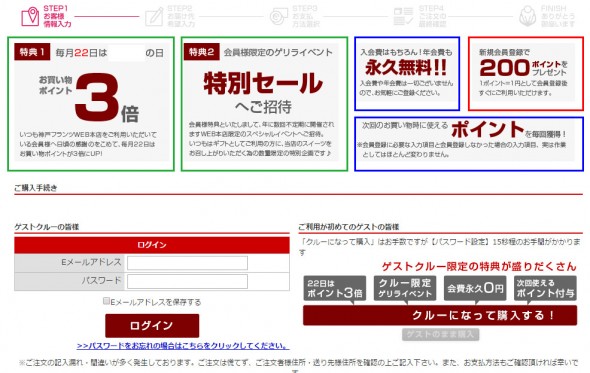The width and height of the screenshot is (590, 373).
Task: Click the STEP2 pencil note icon
Action: point(154,17)
